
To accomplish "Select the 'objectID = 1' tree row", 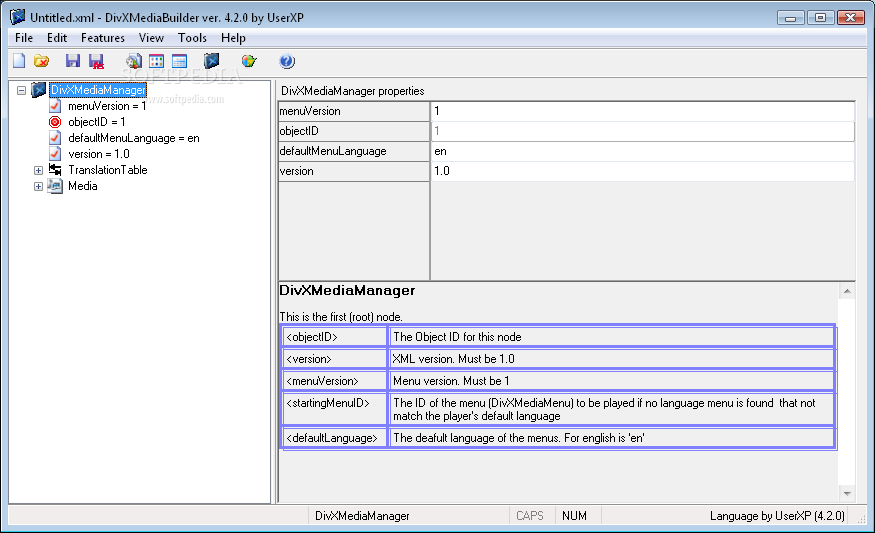I will (x=97, y=122).
